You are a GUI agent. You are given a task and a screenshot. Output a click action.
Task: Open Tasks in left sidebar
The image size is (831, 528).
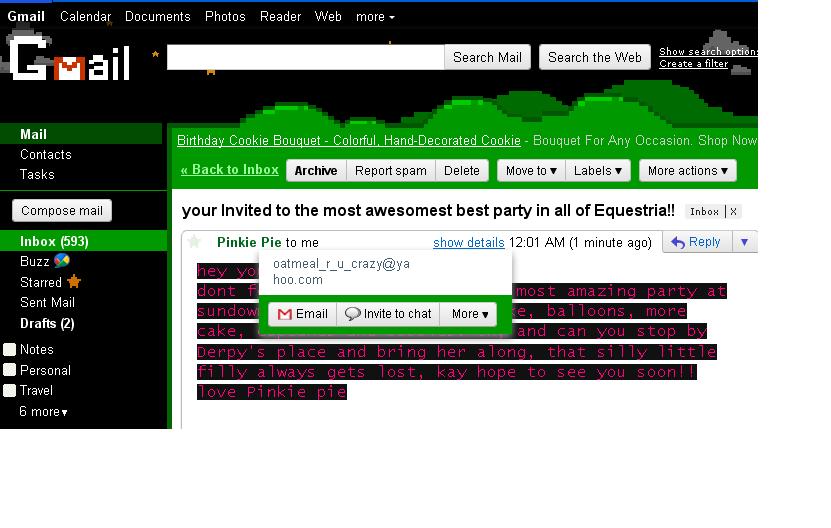coord(37,174)
